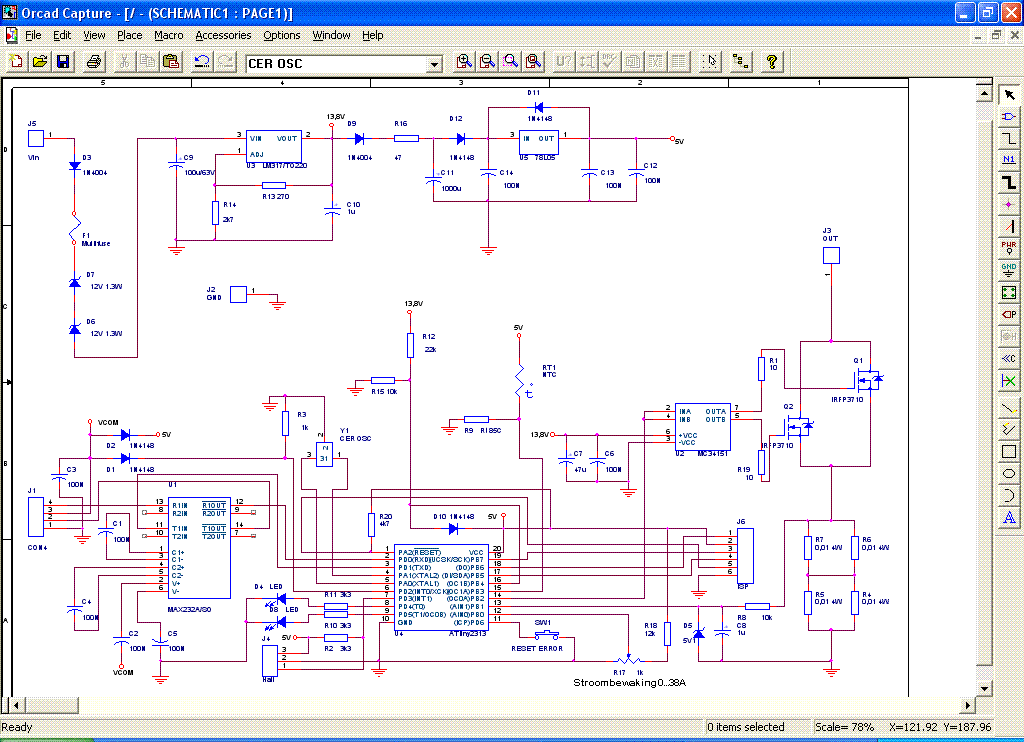Select the Place Bus tool

pos(1009,181)
